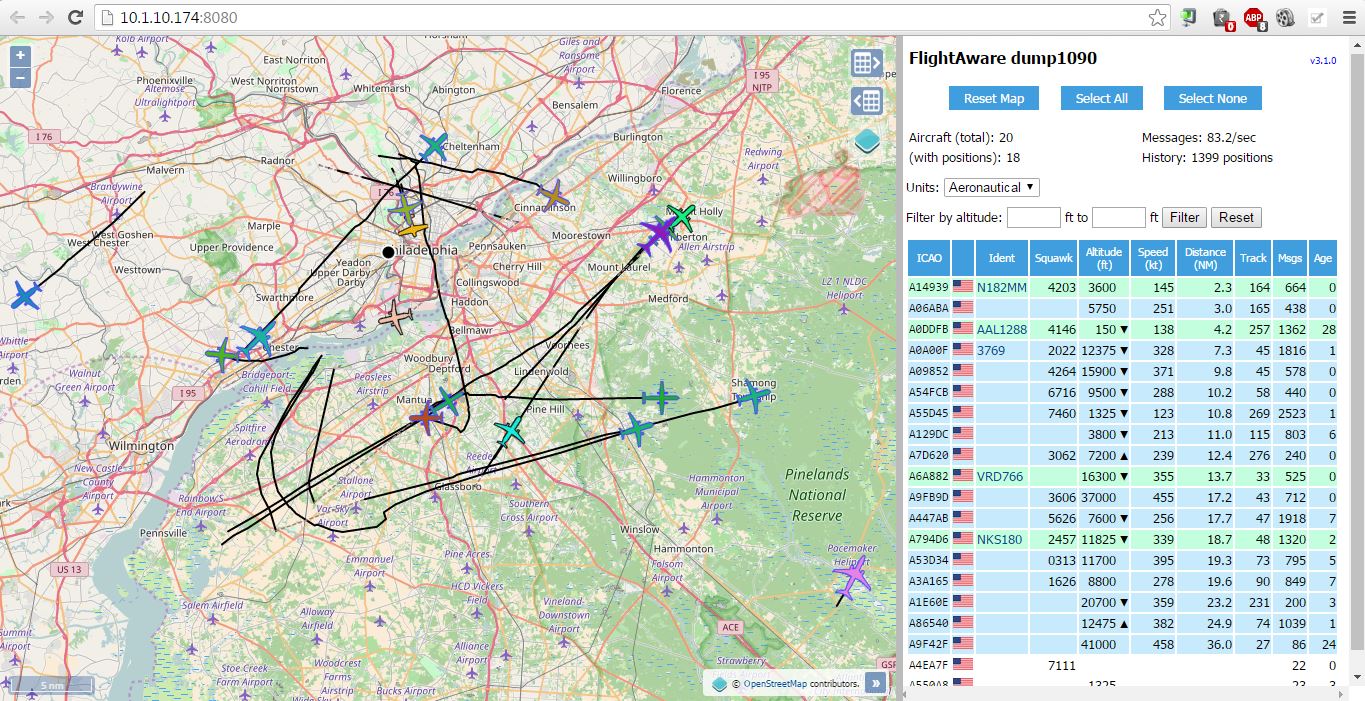
Task: Sort table by Distance column
Action: [1205, 258]
